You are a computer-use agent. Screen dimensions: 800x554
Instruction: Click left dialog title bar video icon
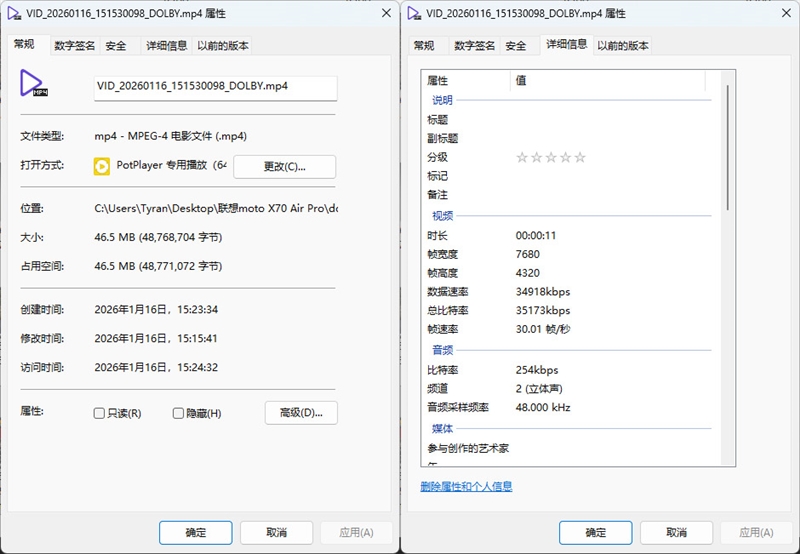pos(15,13)
